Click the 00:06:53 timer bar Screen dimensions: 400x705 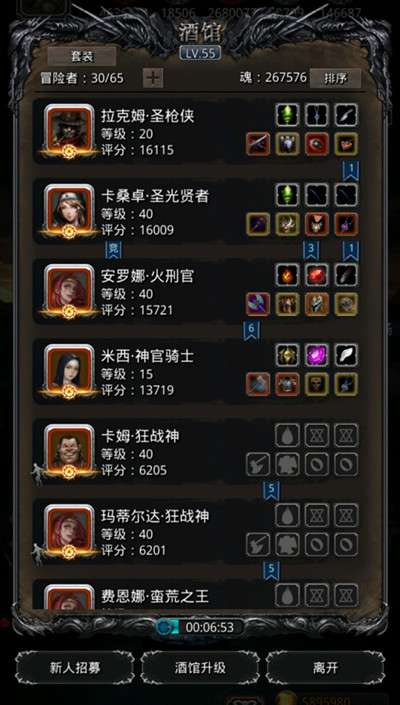tap(200, 627)
